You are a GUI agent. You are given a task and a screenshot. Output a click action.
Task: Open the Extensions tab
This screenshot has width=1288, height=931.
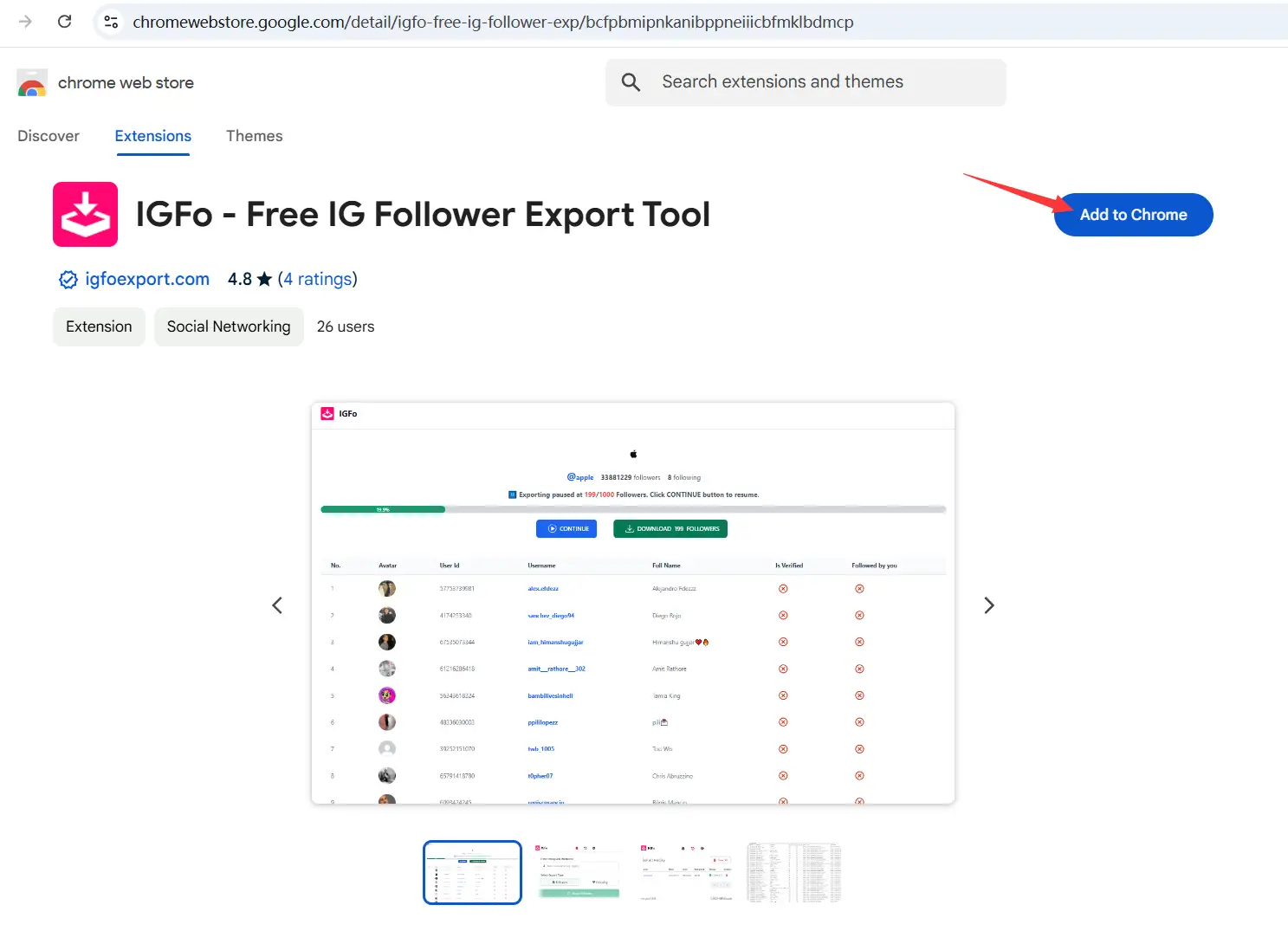pyautogui.click(x=153, y=136)
